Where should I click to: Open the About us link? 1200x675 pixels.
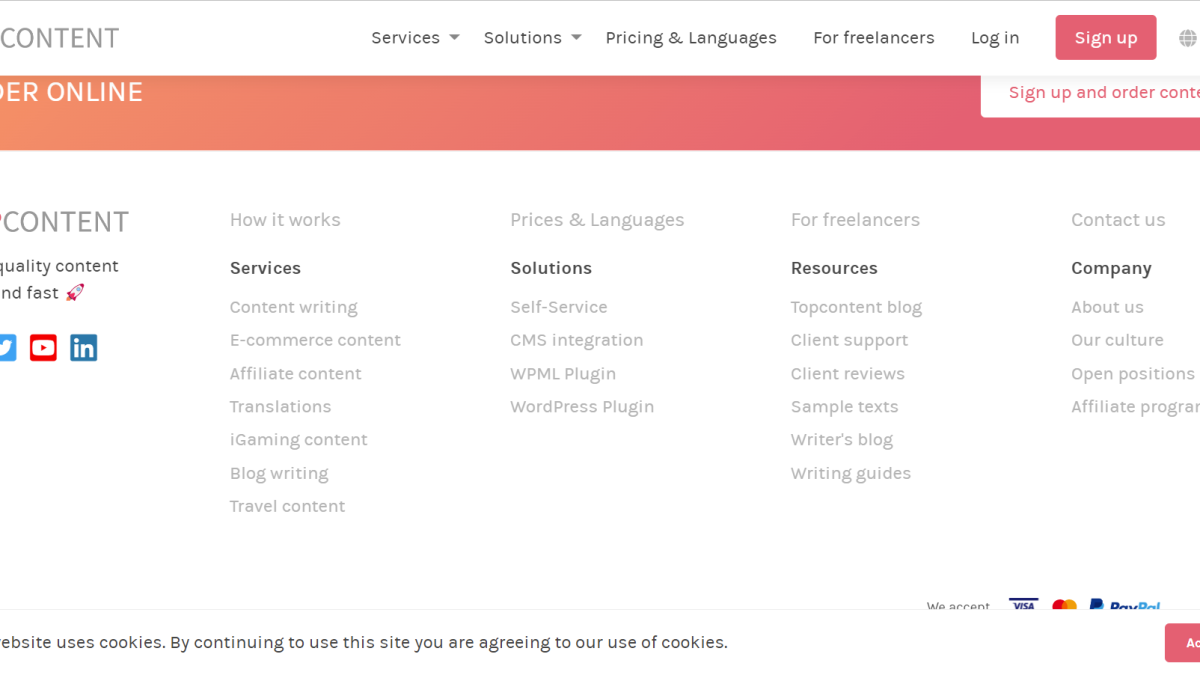tap(1107, 307)
